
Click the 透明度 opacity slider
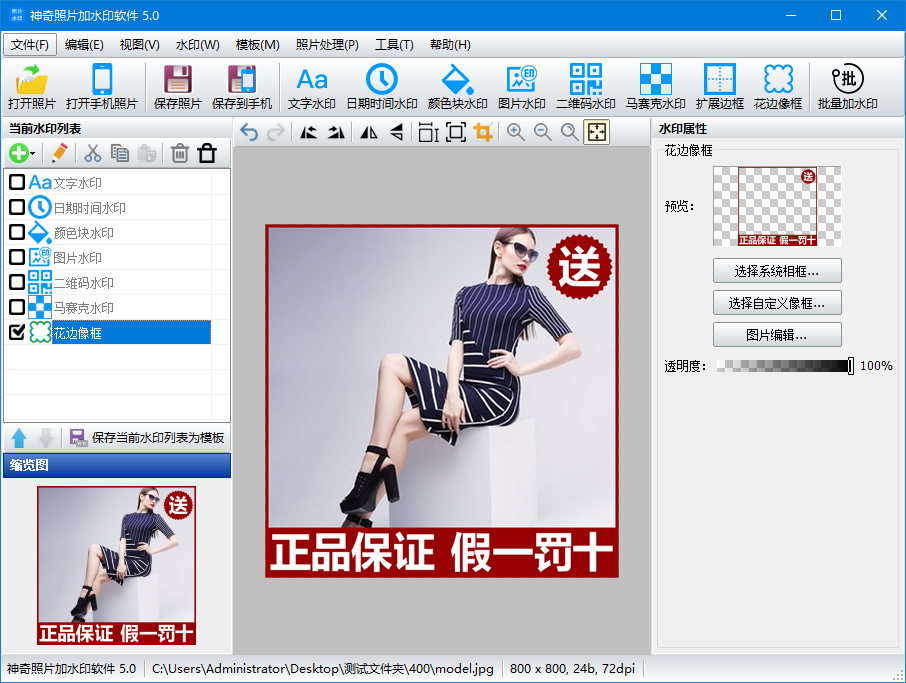coord(783,366)
